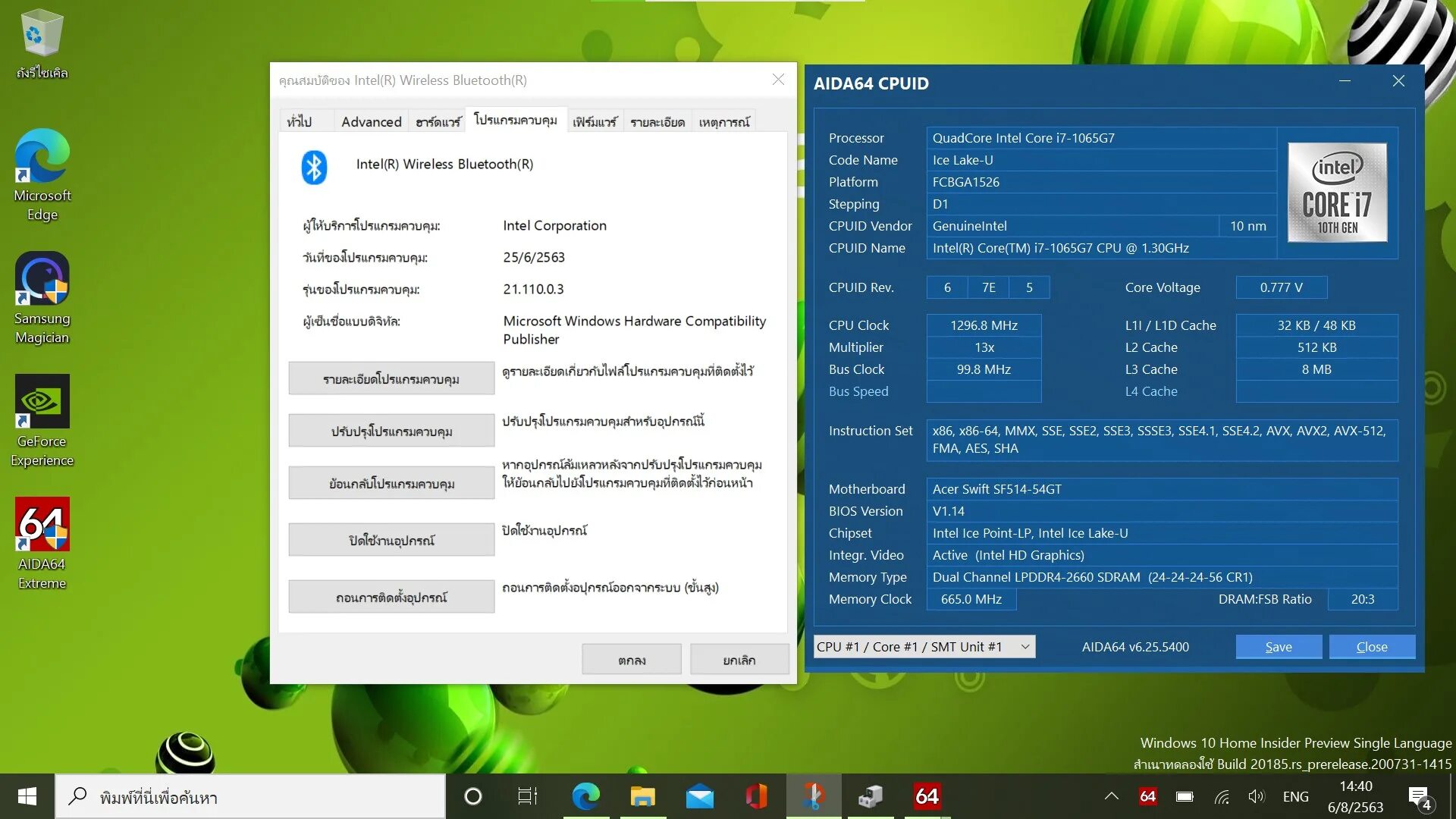Open Device Manager from the taskbar
1456x819 pixels.
click(x=871, y=796)
